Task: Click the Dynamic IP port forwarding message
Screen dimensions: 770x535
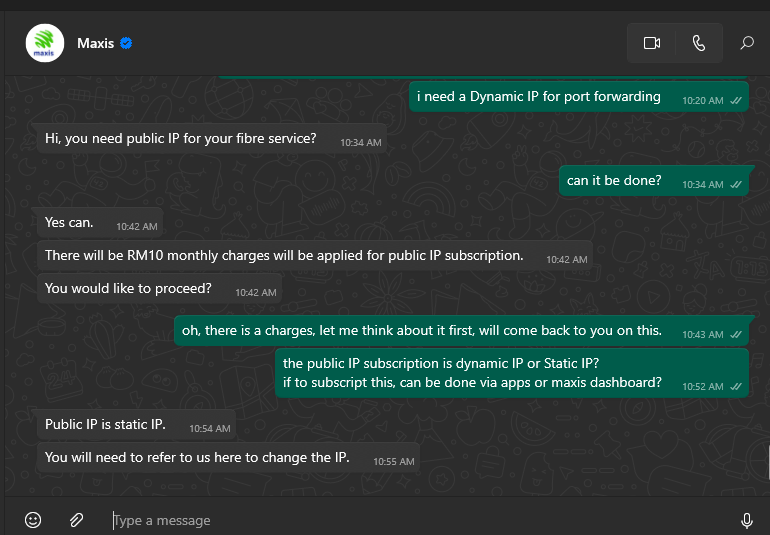Action: point(578,97)
